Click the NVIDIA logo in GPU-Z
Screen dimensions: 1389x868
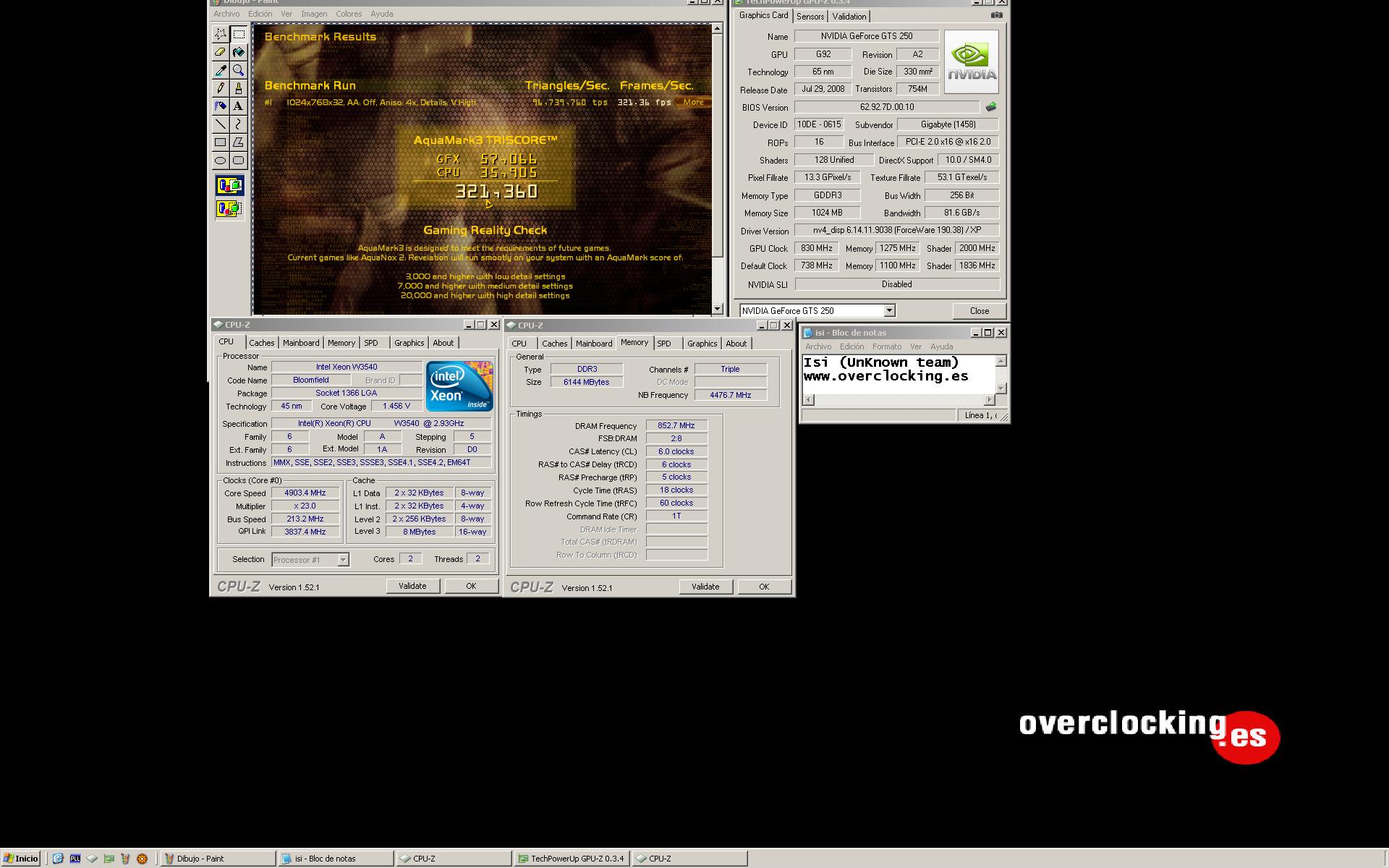click(x=972, y=61)
